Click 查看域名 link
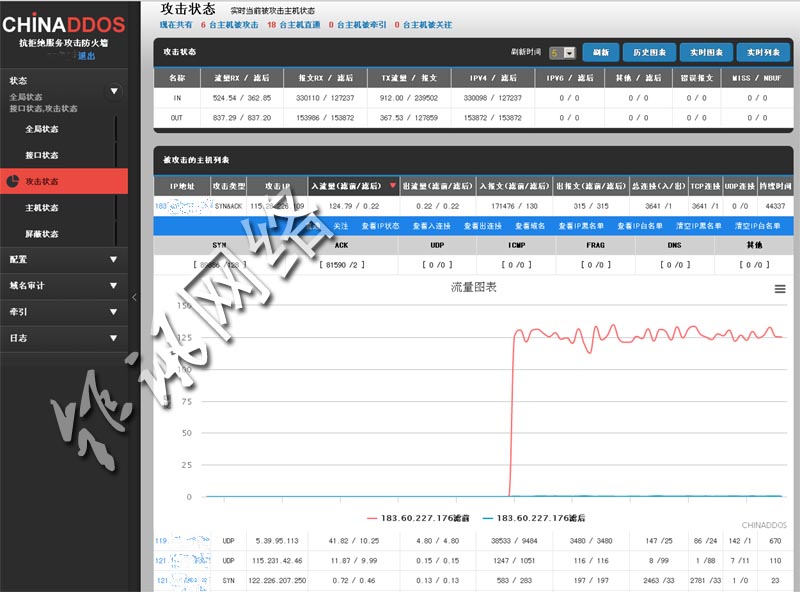The image size is (800, 592). click(x=530, y=226)
